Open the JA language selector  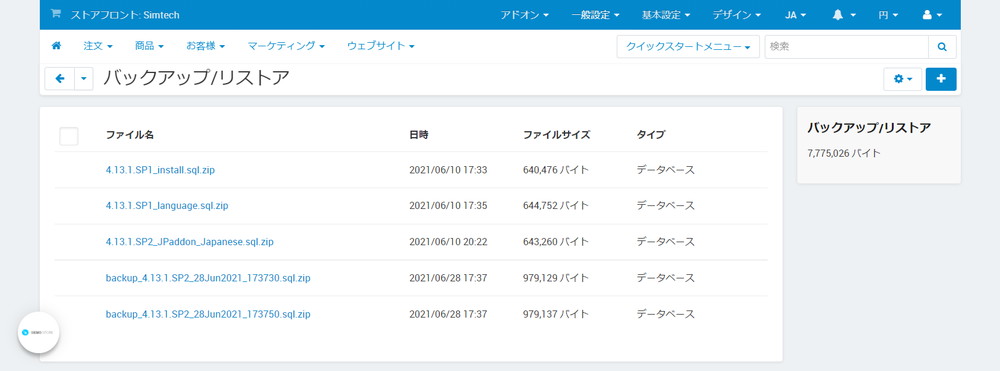pos(795,15)
